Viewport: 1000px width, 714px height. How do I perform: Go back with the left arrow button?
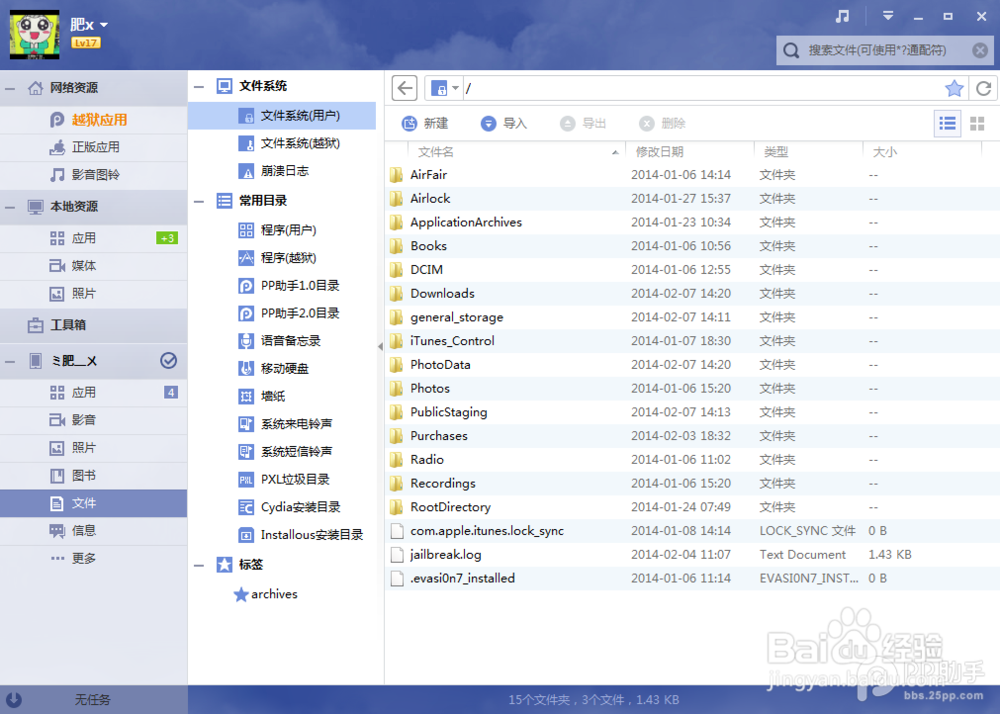pos(405,88)
